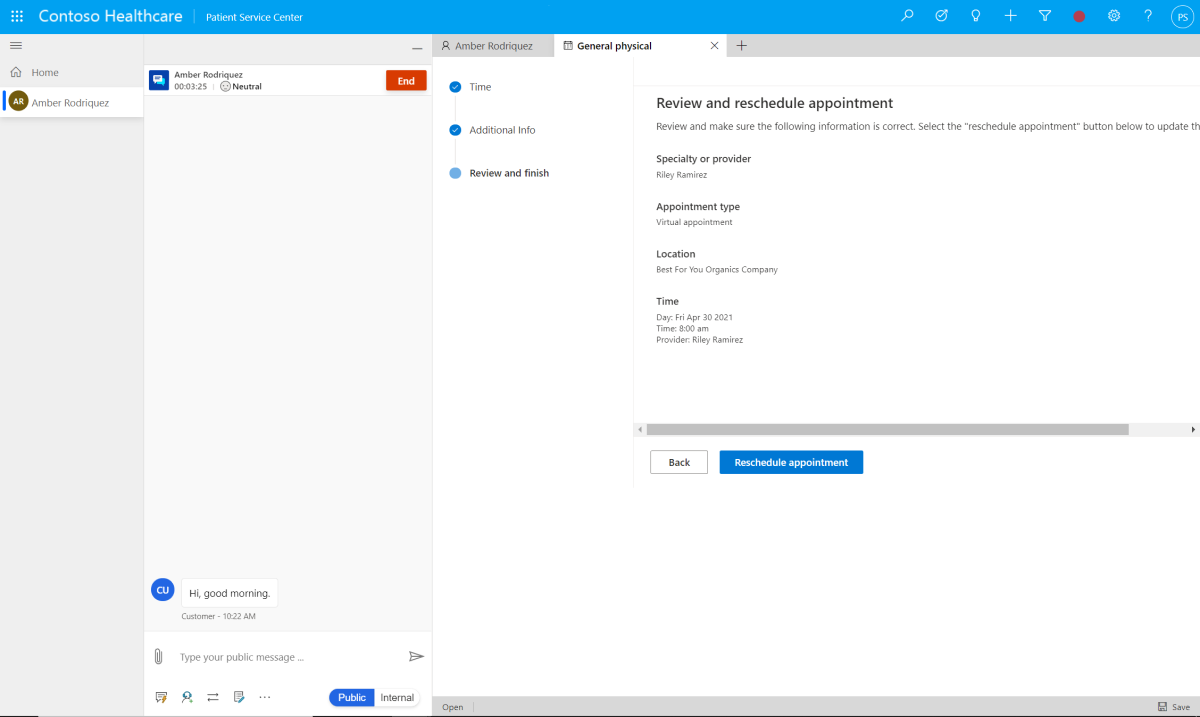This screenshot has height=717, width=1200.
Task: Save the record from the status bar
Action: [1174, 707]
